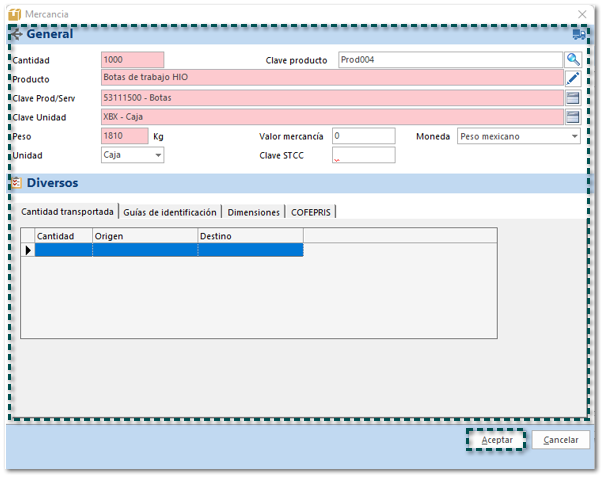The height and width of the screenshot is (478, 604).
Task: Open the Clave Prod/Serv catalog icon
Action: [x=573, y=98]
